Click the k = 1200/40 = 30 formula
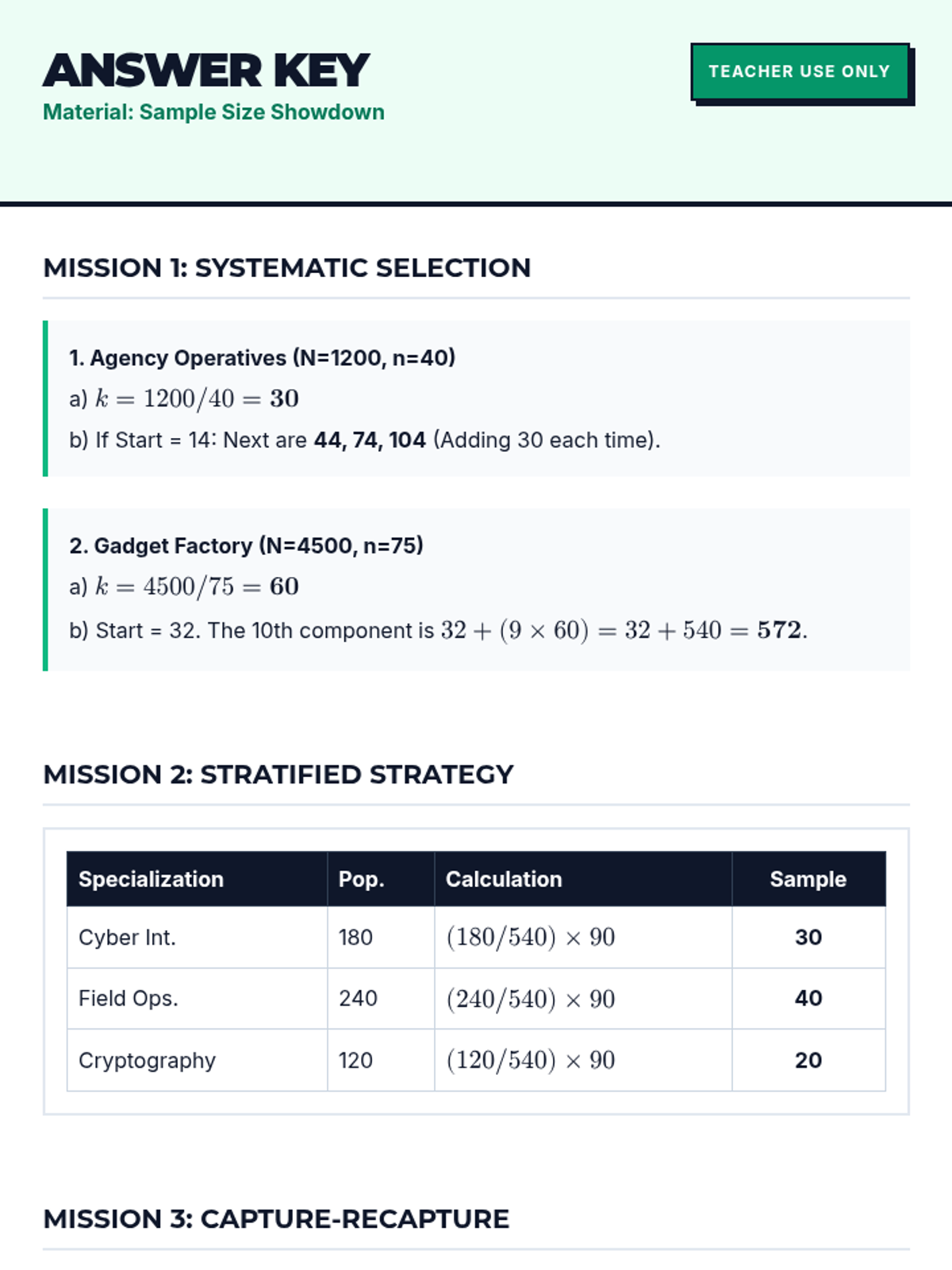Image resolution: width=952 pixels, height=1270 pixels. pos(197,398)
